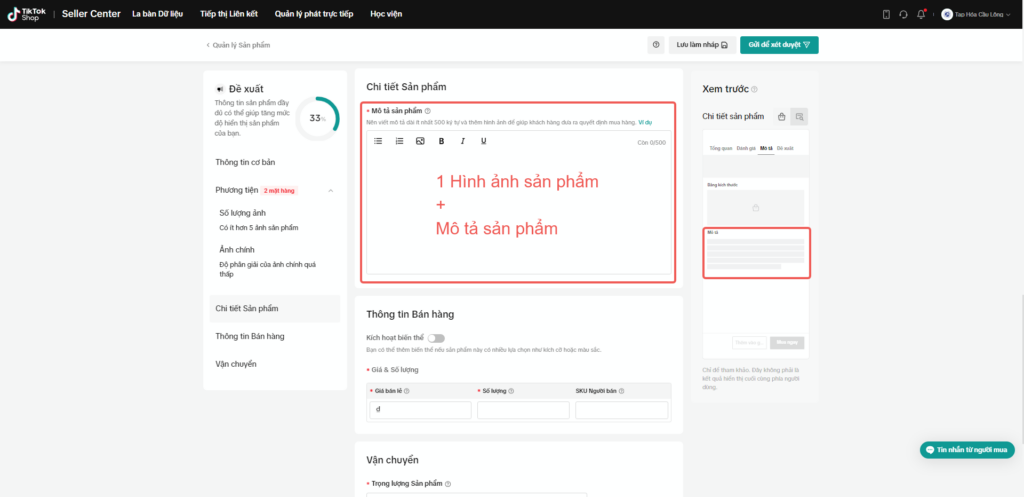Toggle italic formatting in editor

point(462,141)
